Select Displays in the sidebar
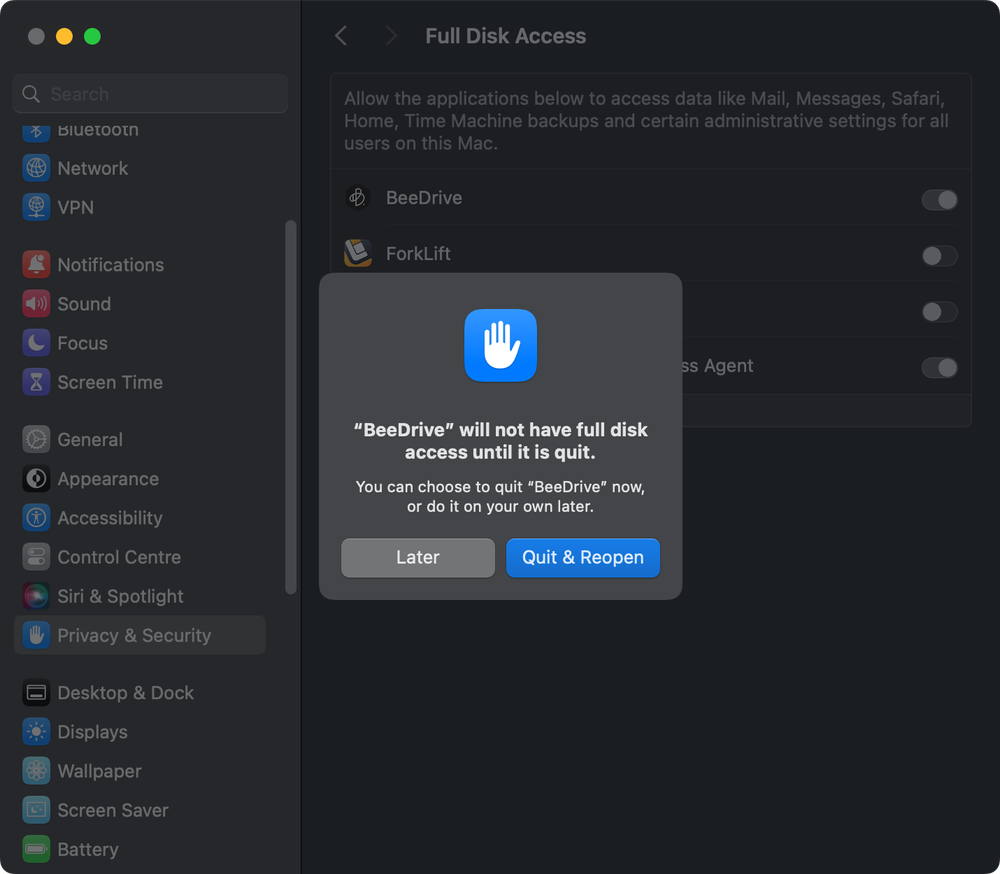The image size is (1000, 874). 140,732
